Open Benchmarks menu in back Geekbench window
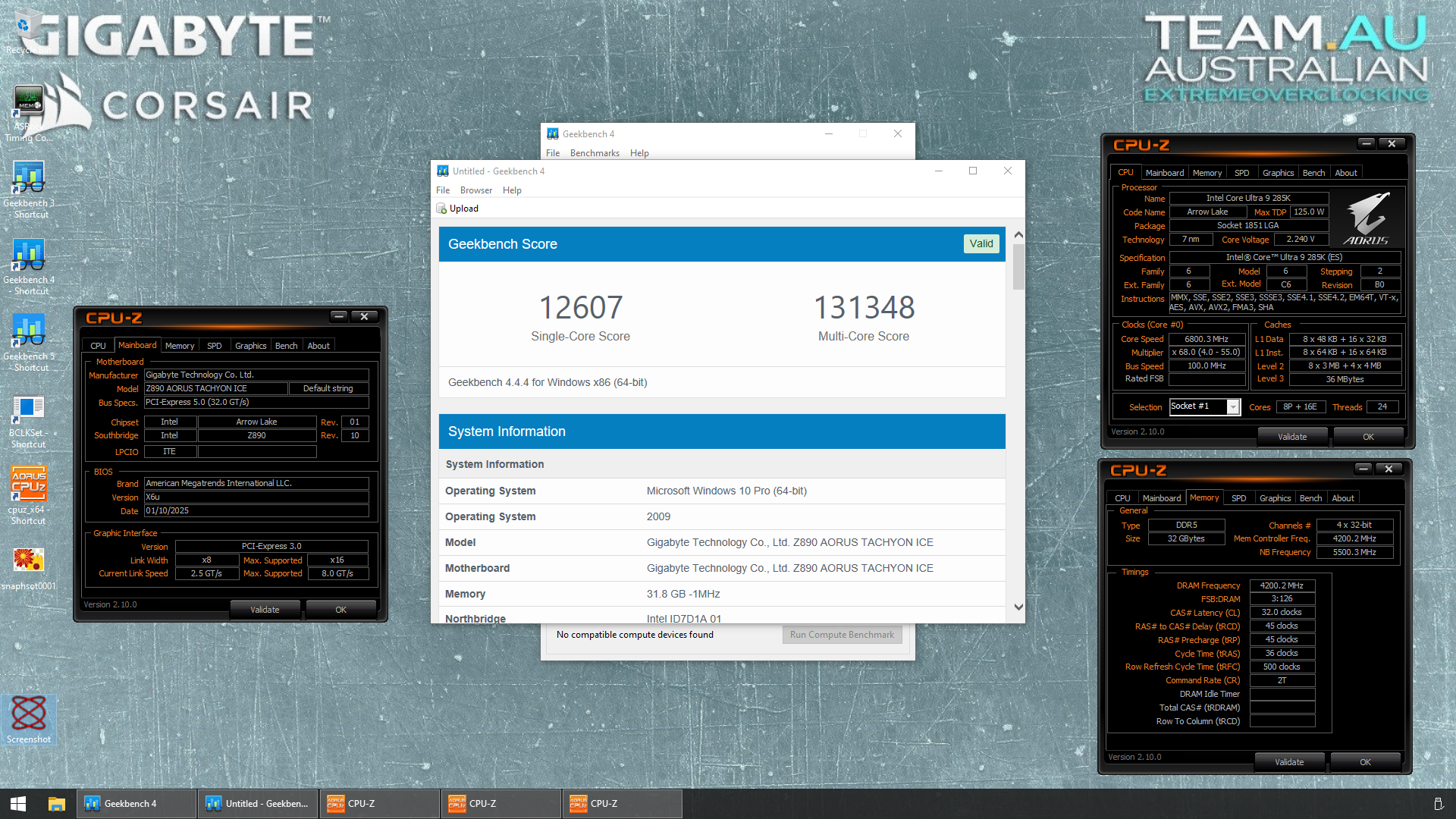The image size is (1456, 819). (595, 153)
